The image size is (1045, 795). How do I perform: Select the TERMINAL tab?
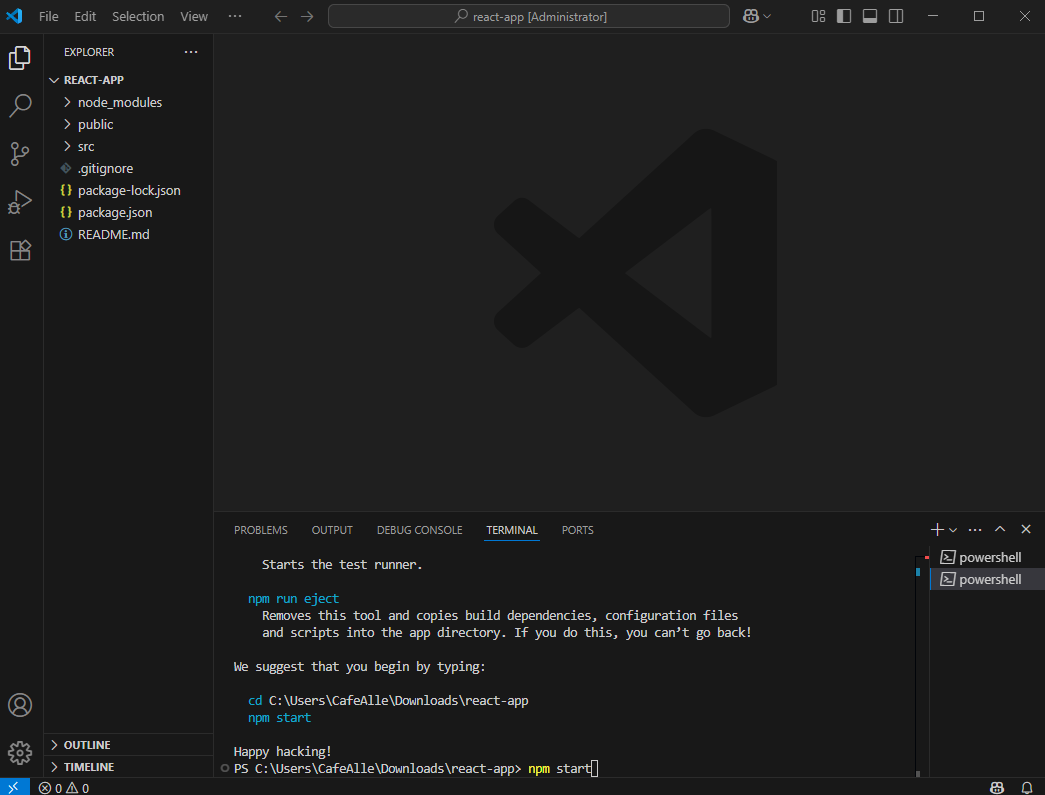point(511,530)
